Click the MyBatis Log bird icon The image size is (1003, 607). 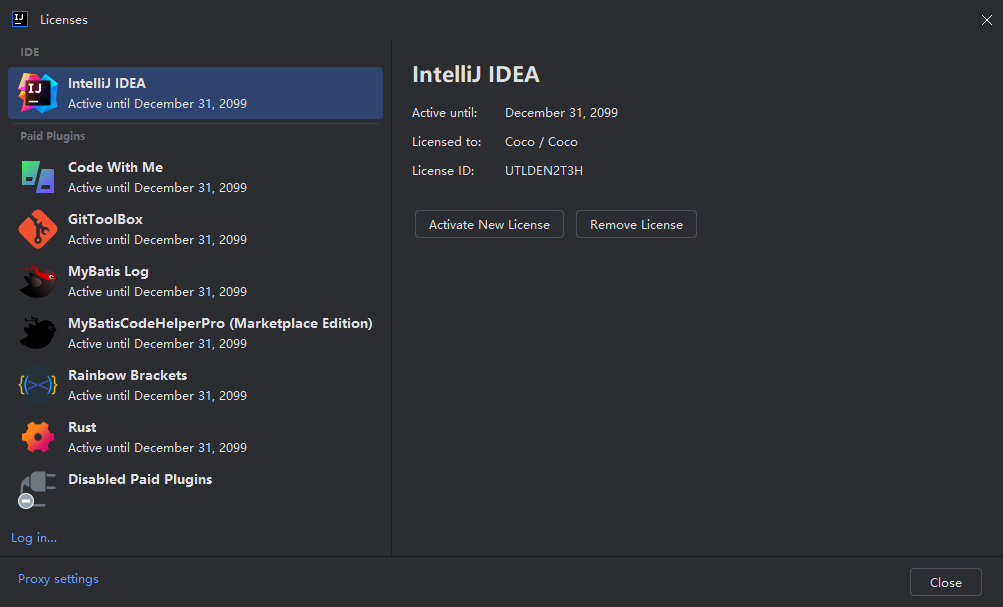[x=38, y=281]
